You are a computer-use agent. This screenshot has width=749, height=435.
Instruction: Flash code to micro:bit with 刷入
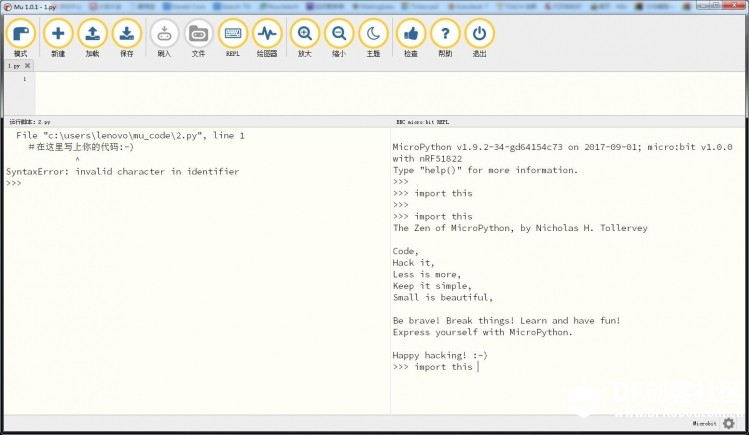point(164,38)
